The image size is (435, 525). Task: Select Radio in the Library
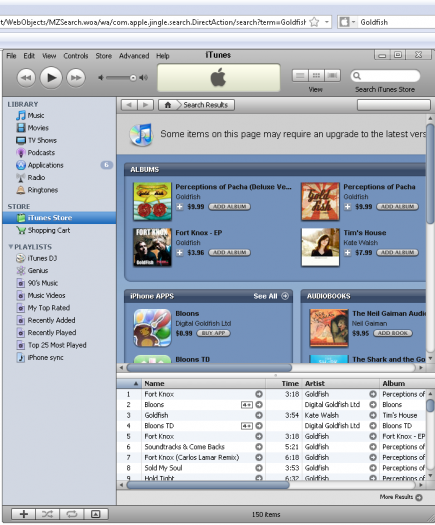click(36, 177)
